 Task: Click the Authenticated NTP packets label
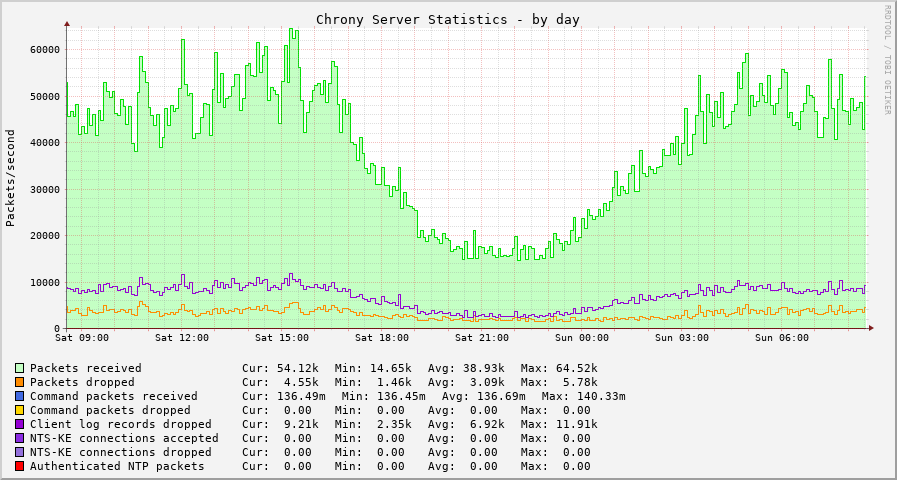[117, 466]
